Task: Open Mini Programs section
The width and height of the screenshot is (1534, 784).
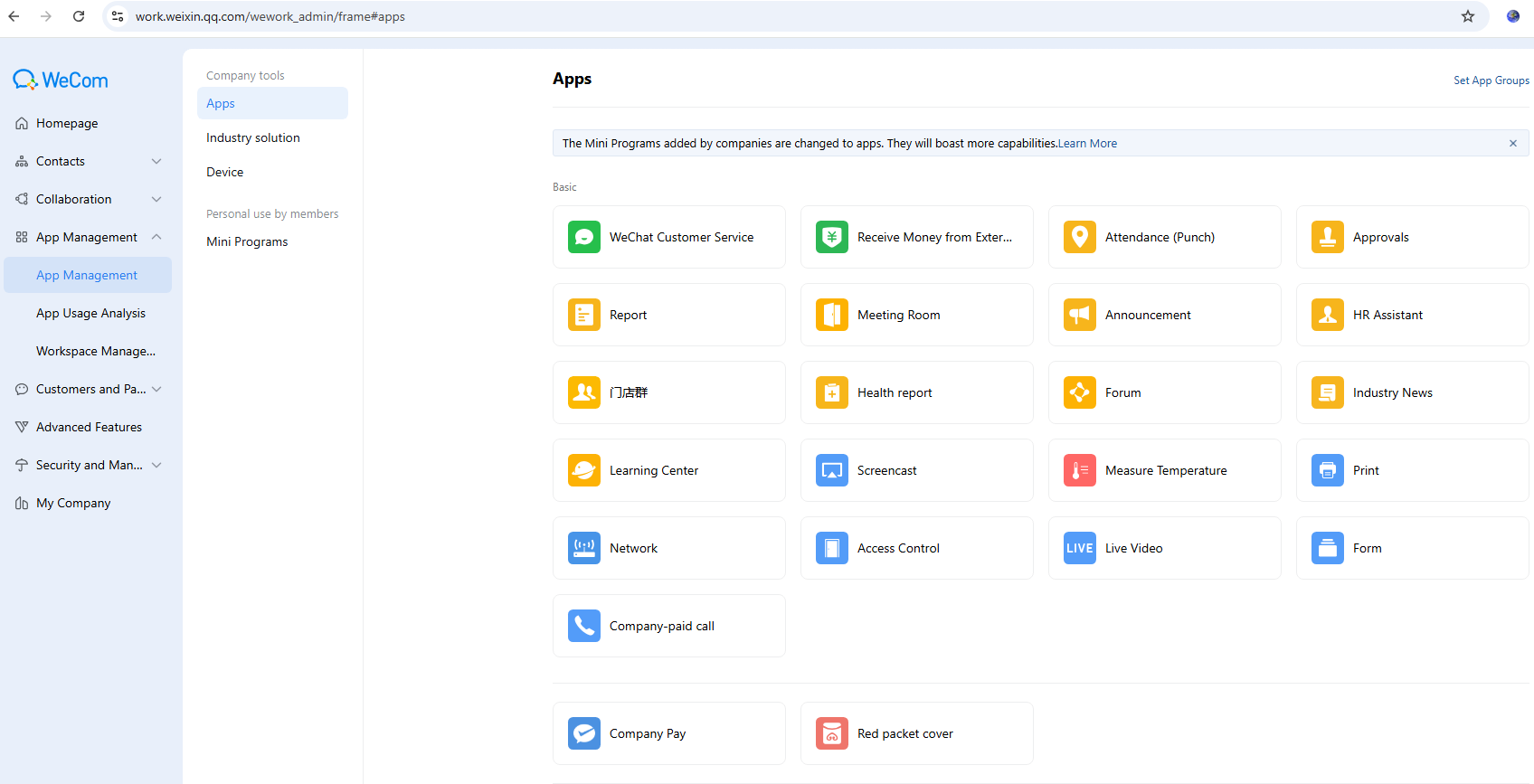Action: 272,241
